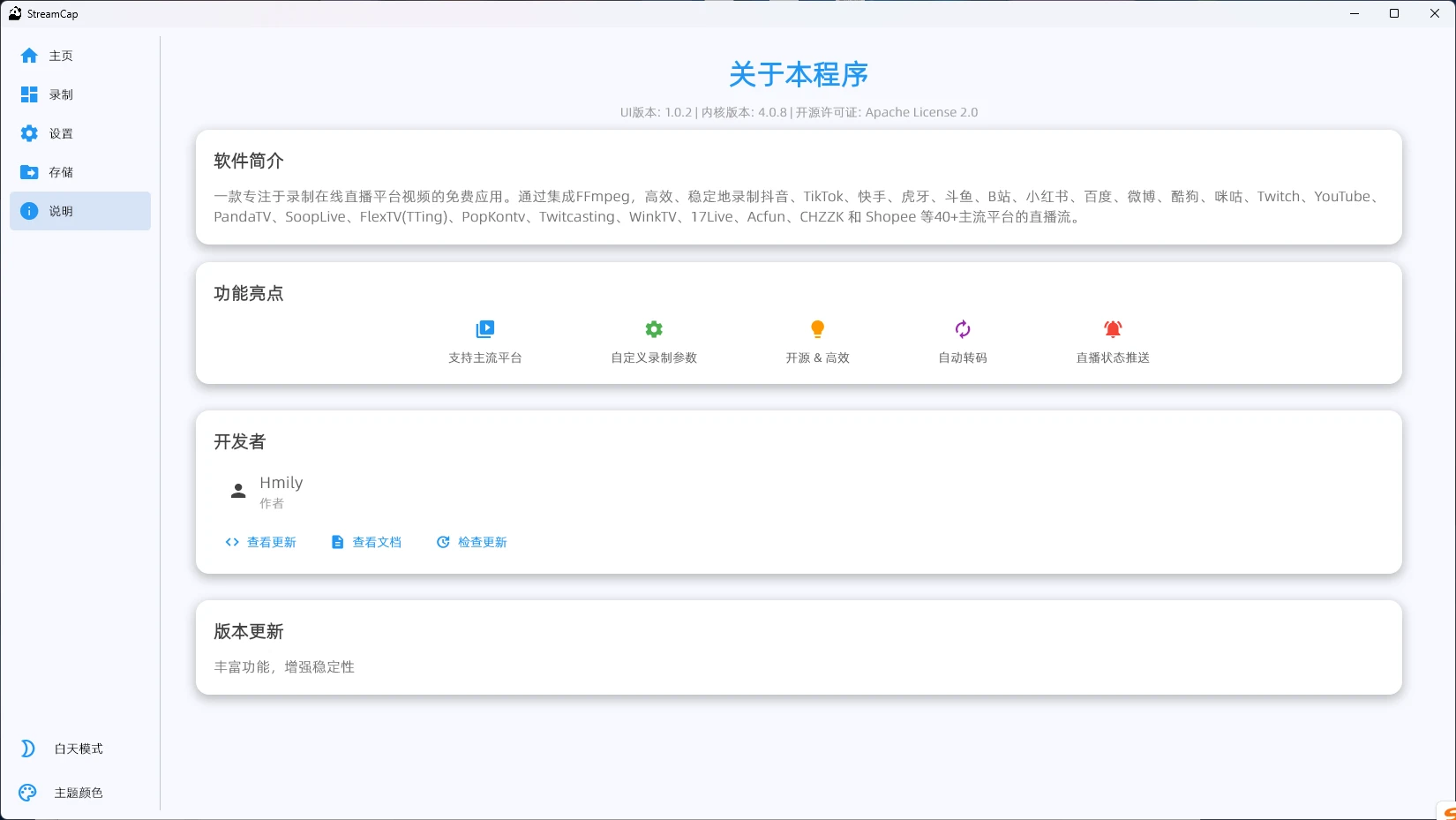The width and height of the screenshot is (1456, 820).
Task: Click the StreamCap logo in the title bar
Action: point(13,13)
